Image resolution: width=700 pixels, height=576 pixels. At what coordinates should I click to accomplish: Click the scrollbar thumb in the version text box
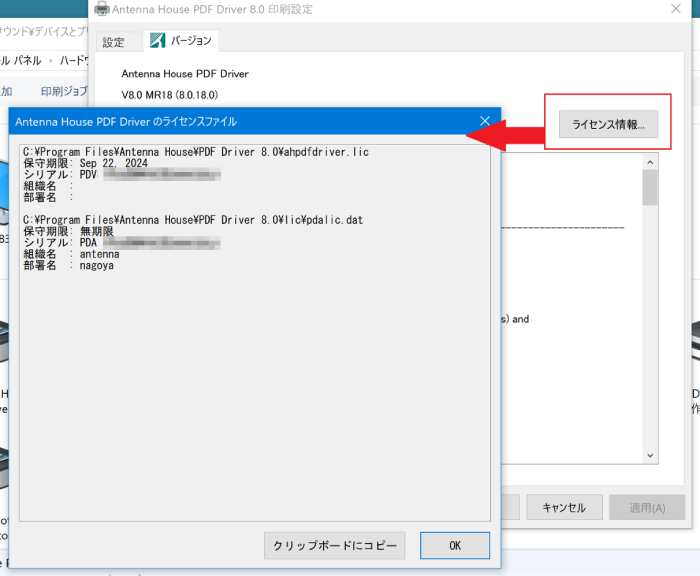[649, 187]
